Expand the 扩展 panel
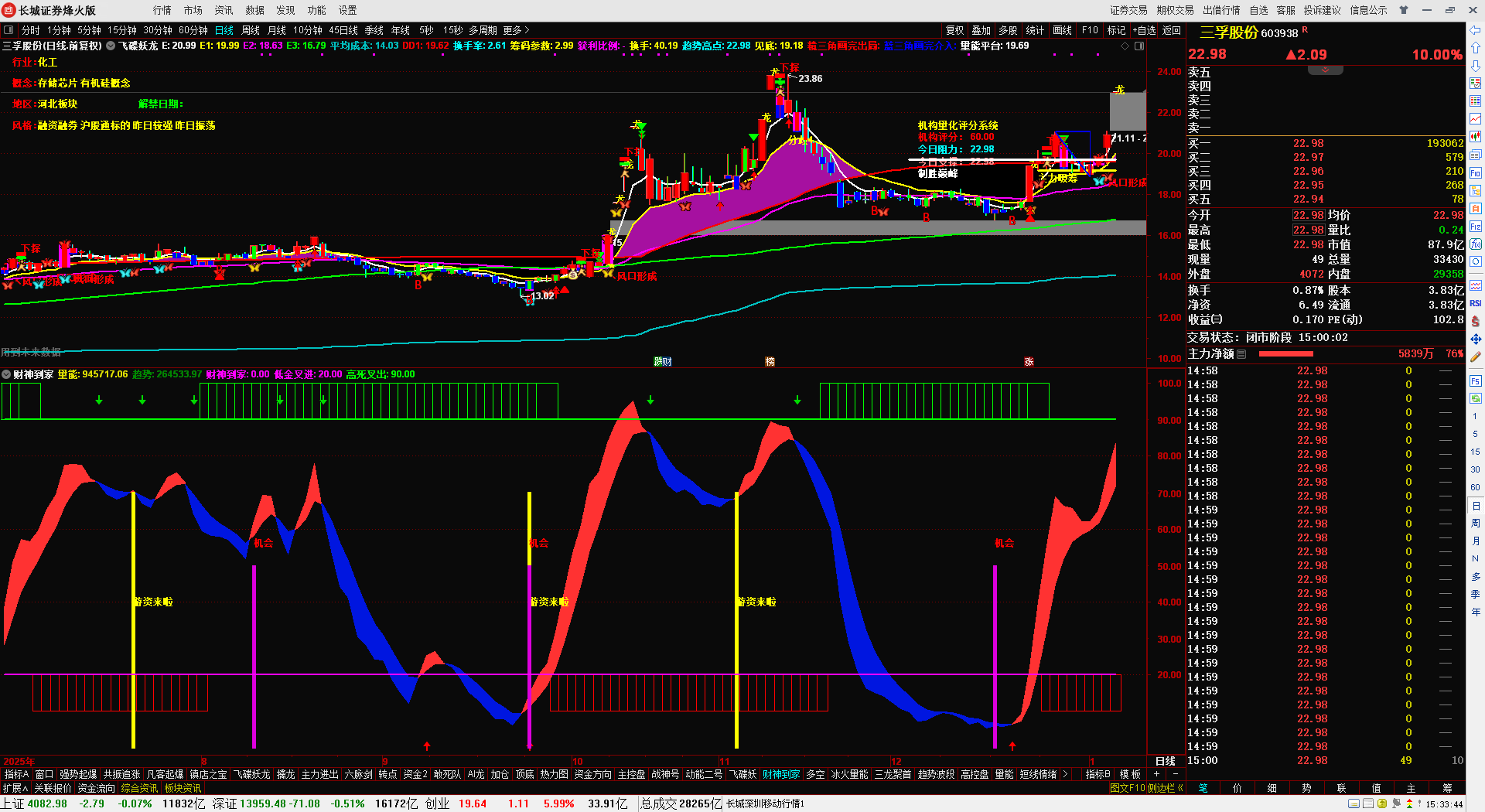Image resolution: width=1485 pixels, height=812 pixels. point(15,788)
